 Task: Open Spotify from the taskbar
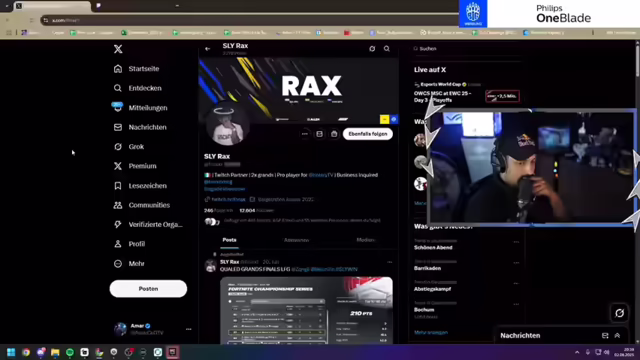pyautogui.click(x=70, y=352)
